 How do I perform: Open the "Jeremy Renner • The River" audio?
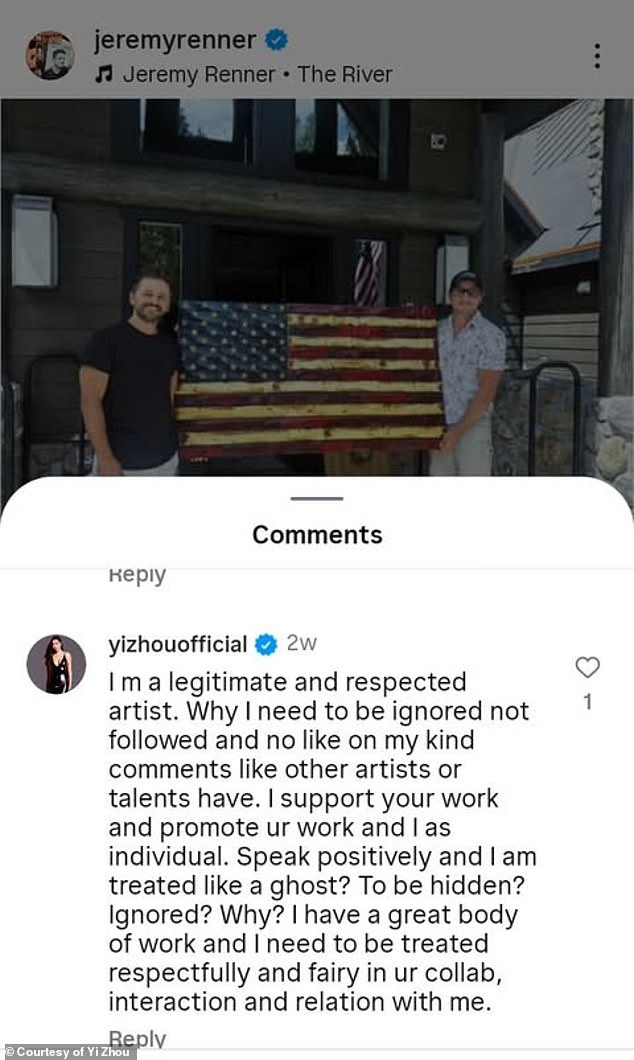[256, 75]
